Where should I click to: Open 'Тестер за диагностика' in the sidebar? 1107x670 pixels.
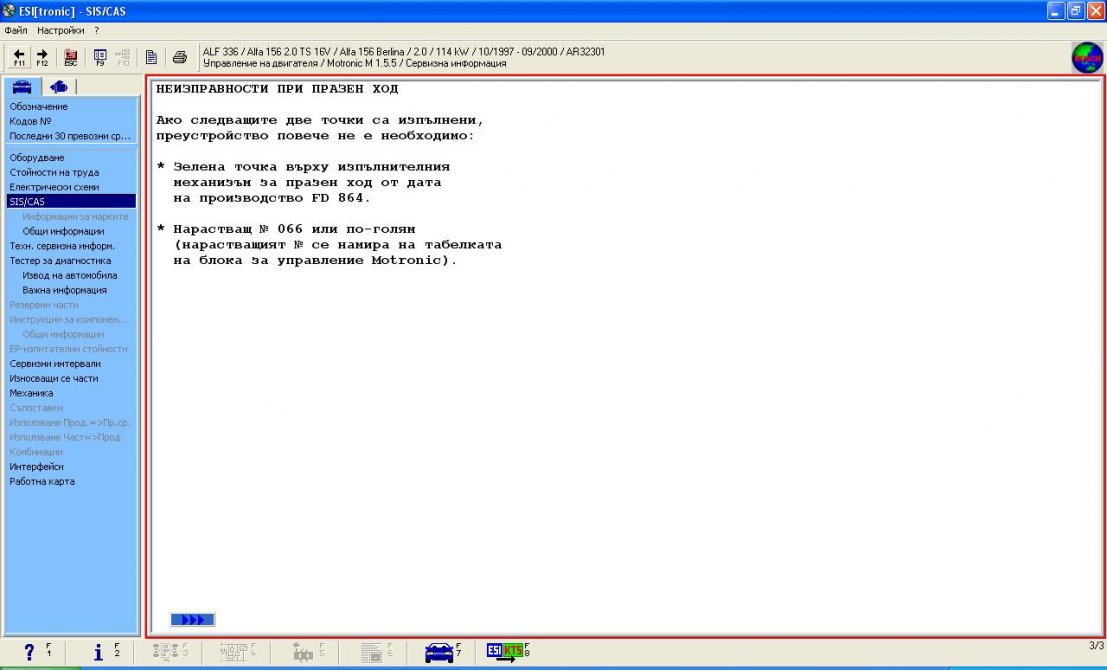(60, 261)
